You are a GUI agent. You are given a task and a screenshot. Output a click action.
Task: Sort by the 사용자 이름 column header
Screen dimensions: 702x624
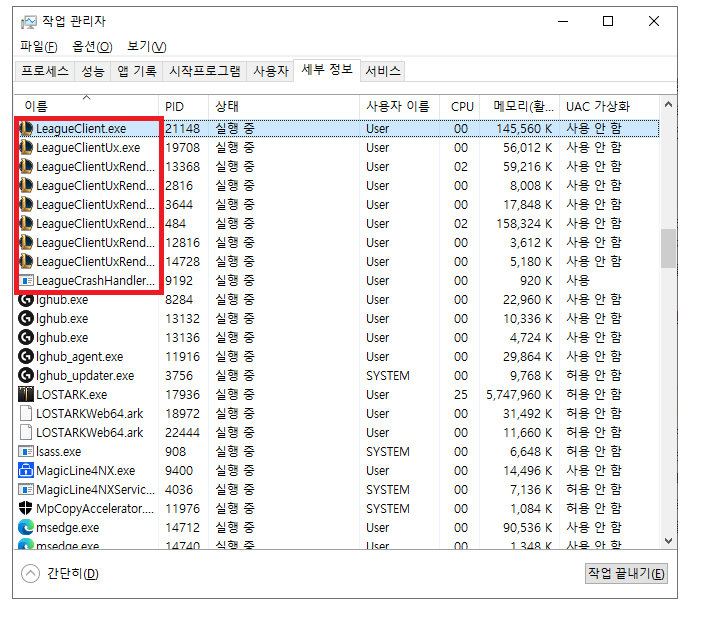click(399, 107)
